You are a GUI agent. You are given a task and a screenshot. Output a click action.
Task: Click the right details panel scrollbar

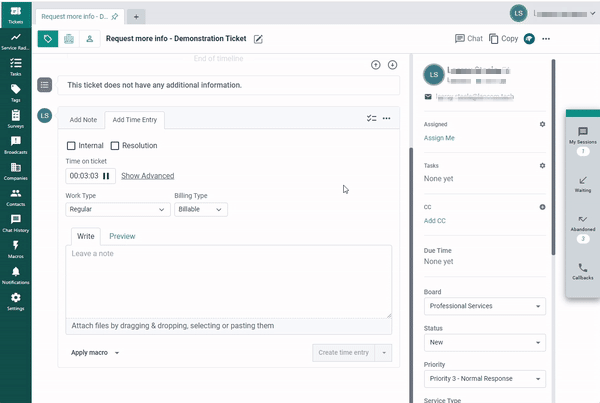[x=553, y=157]
